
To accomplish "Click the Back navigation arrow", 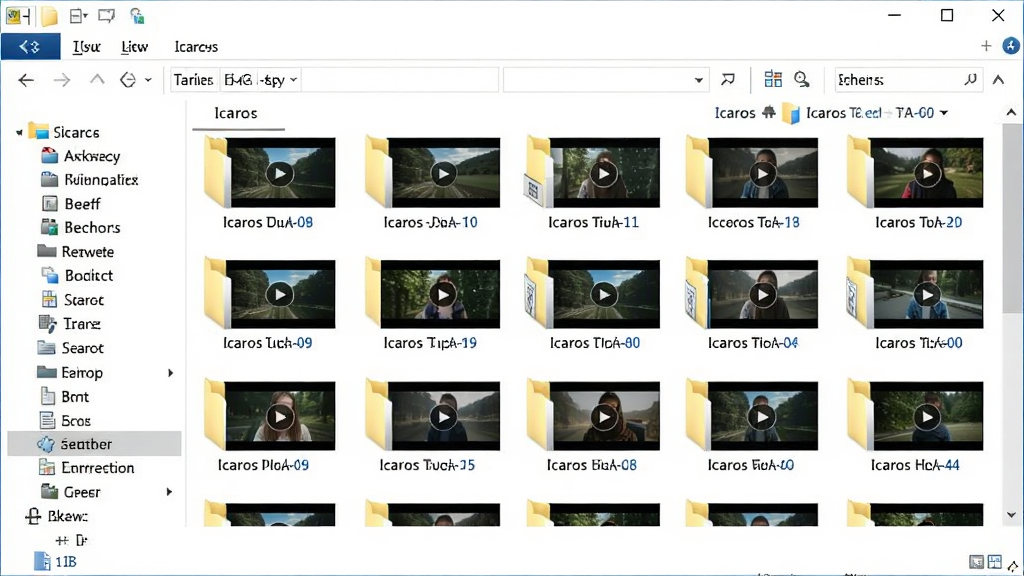I will 26,80.
